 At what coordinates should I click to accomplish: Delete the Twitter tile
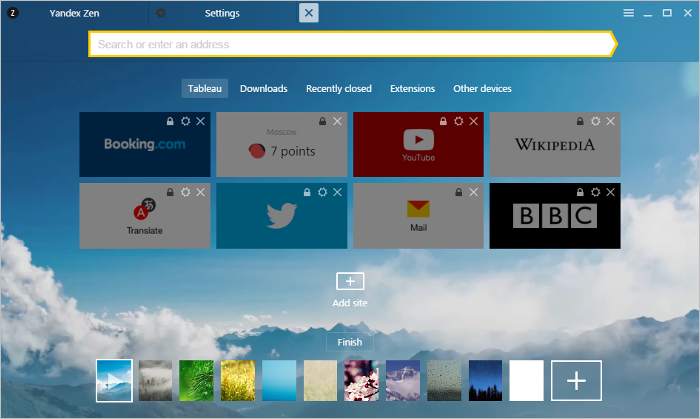point(338,192)
